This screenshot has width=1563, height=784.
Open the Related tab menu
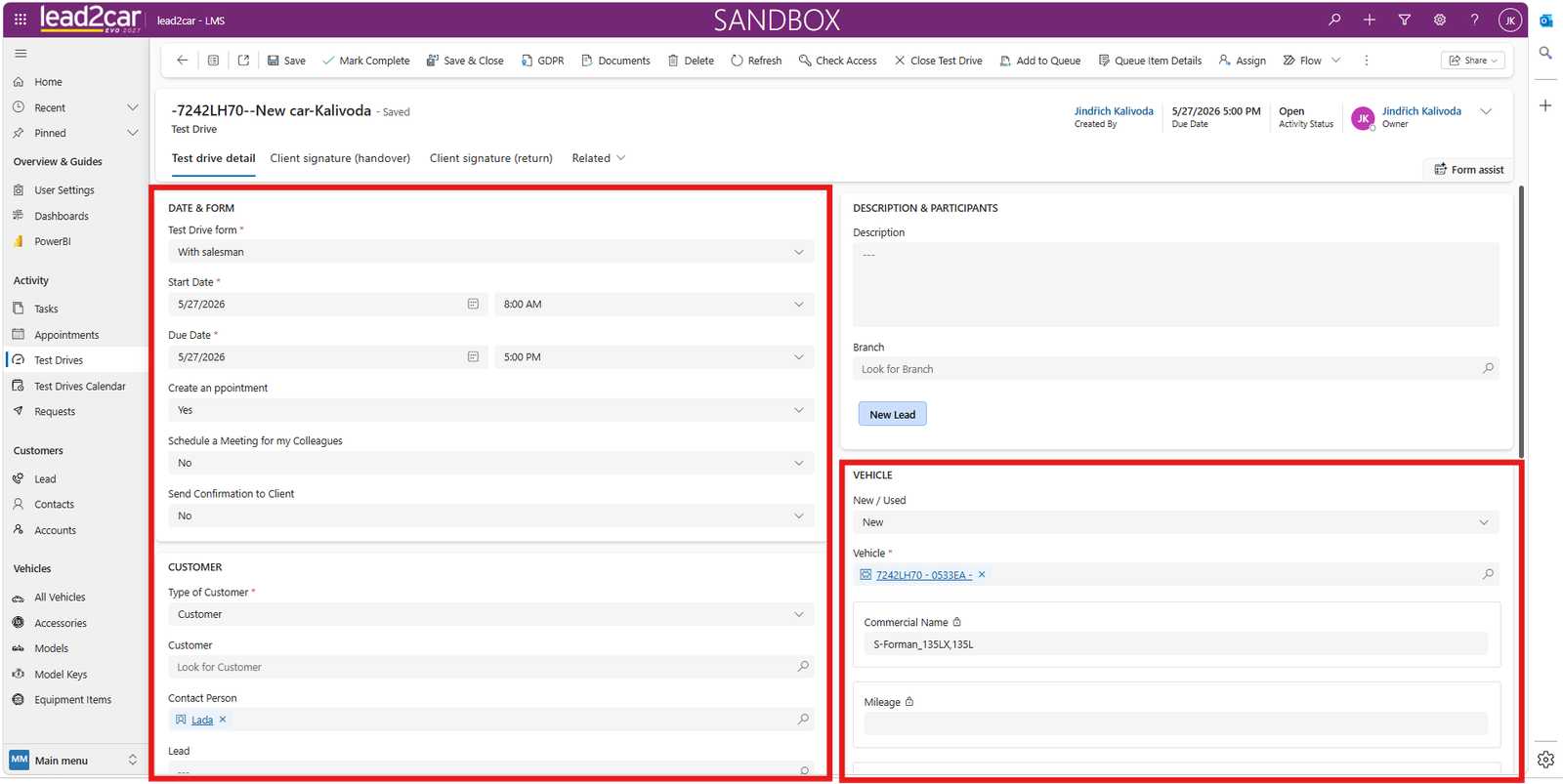pos(599,158)
